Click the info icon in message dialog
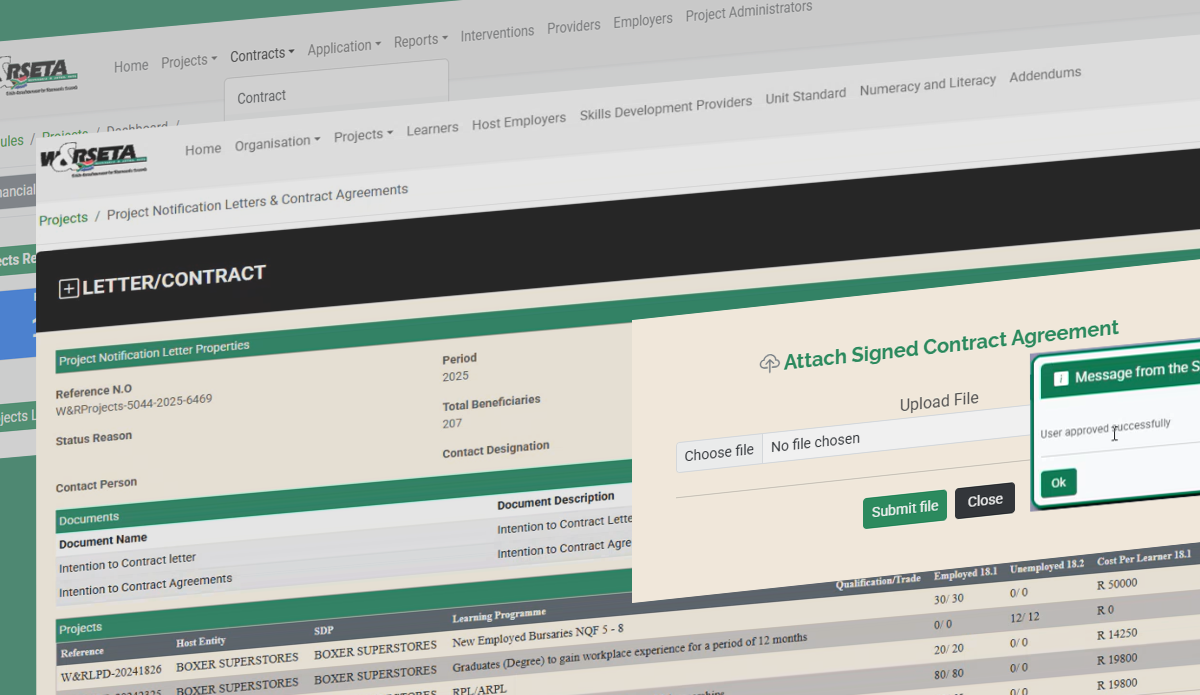Viewport: 1200px width, 695px height. [1061, 378]
